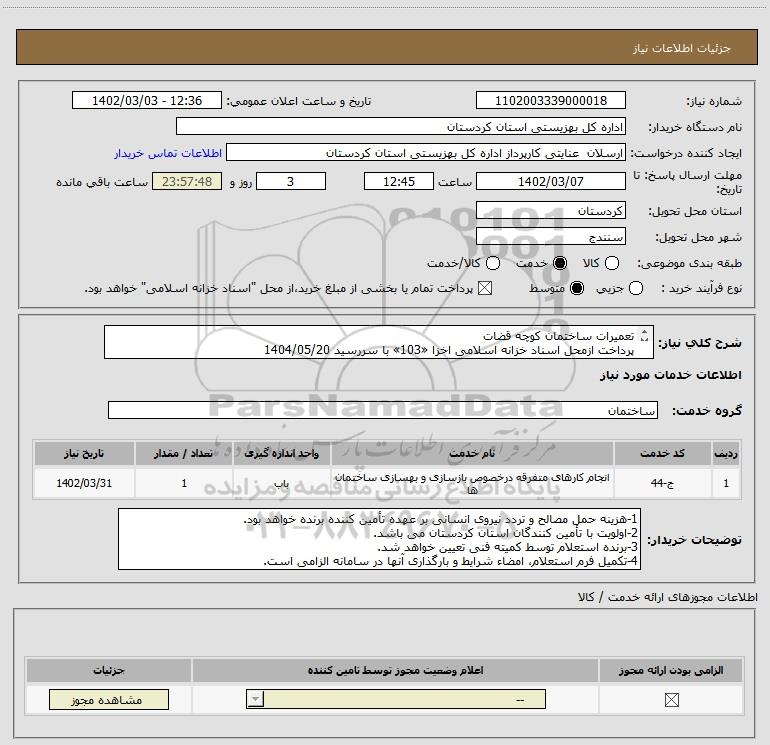Click the جزئیات اطلاعات نیاز page title

coord(682,48)
